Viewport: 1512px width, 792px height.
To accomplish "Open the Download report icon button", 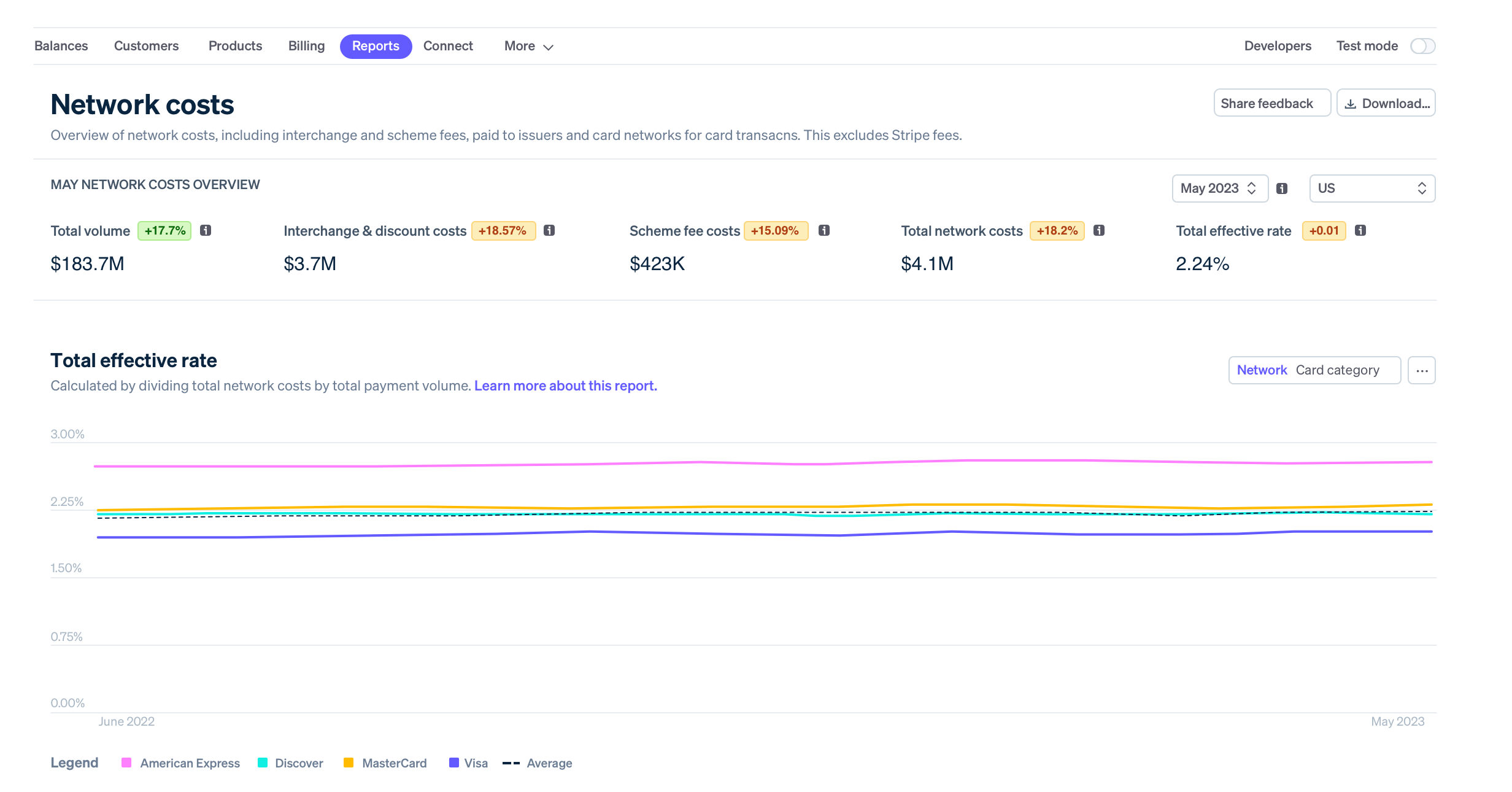I will [x=1386, y=103].
